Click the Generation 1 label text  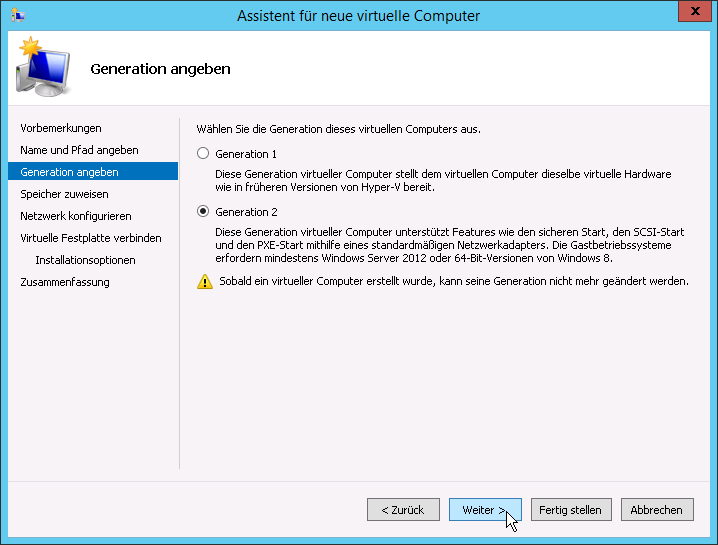(246, 154)
